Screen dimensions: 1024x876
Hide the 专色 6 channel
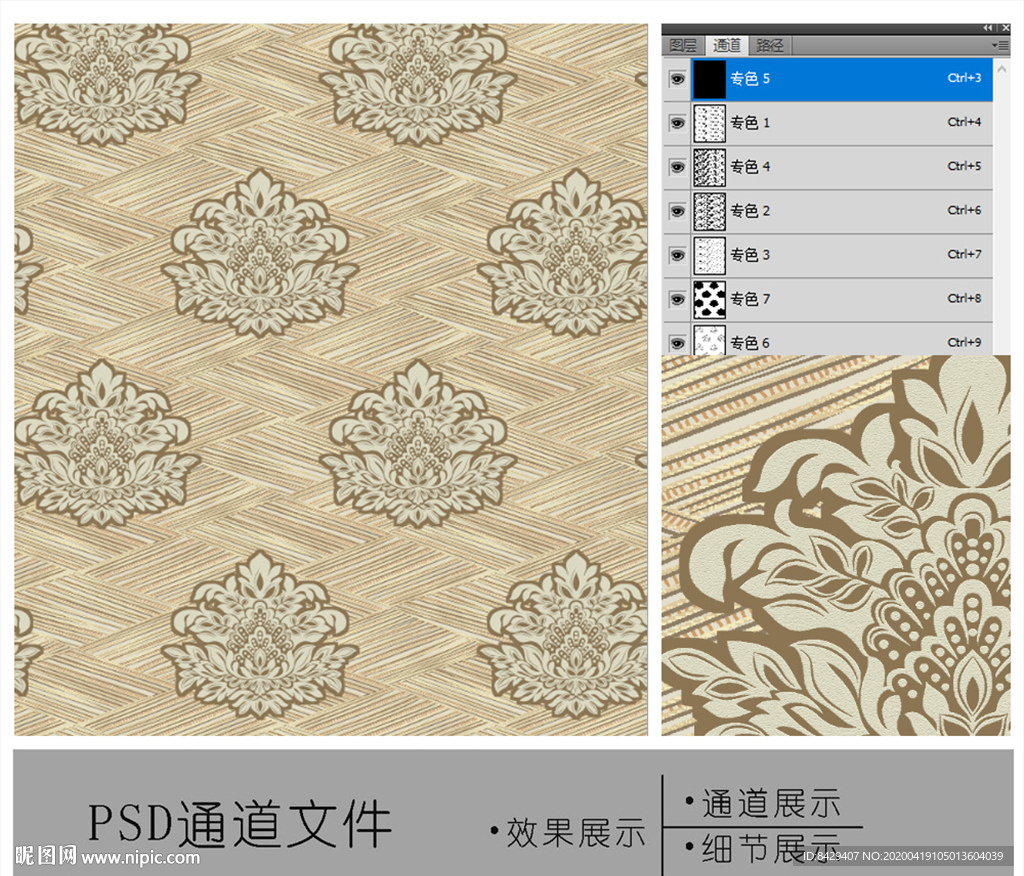(677, 343)
